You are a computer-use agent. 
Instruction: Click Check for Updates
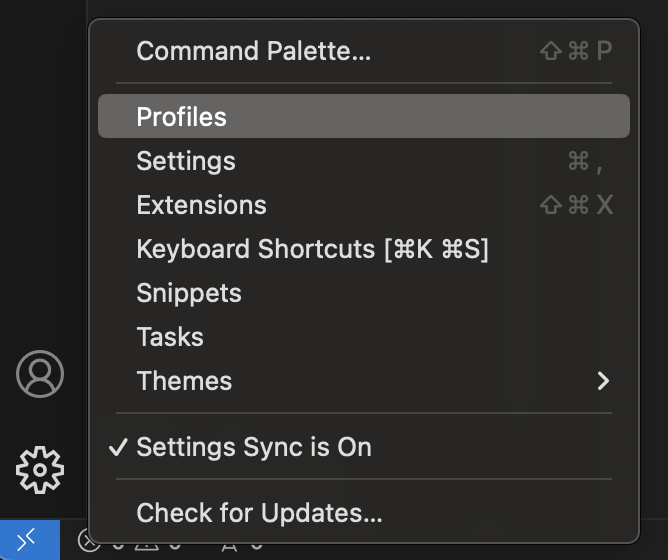point(259,513)
